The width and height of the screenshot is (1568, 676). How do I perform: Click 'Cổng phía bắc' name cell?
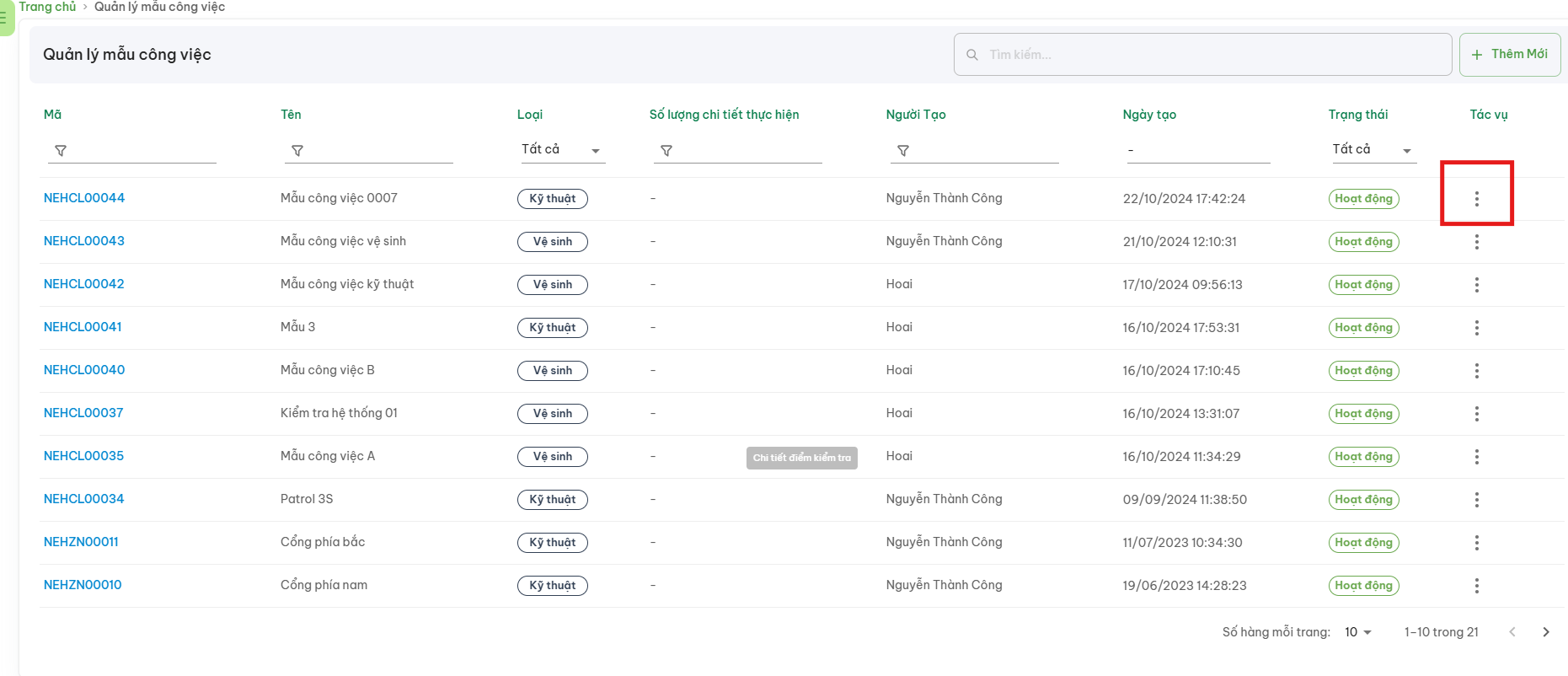(323, 542)
